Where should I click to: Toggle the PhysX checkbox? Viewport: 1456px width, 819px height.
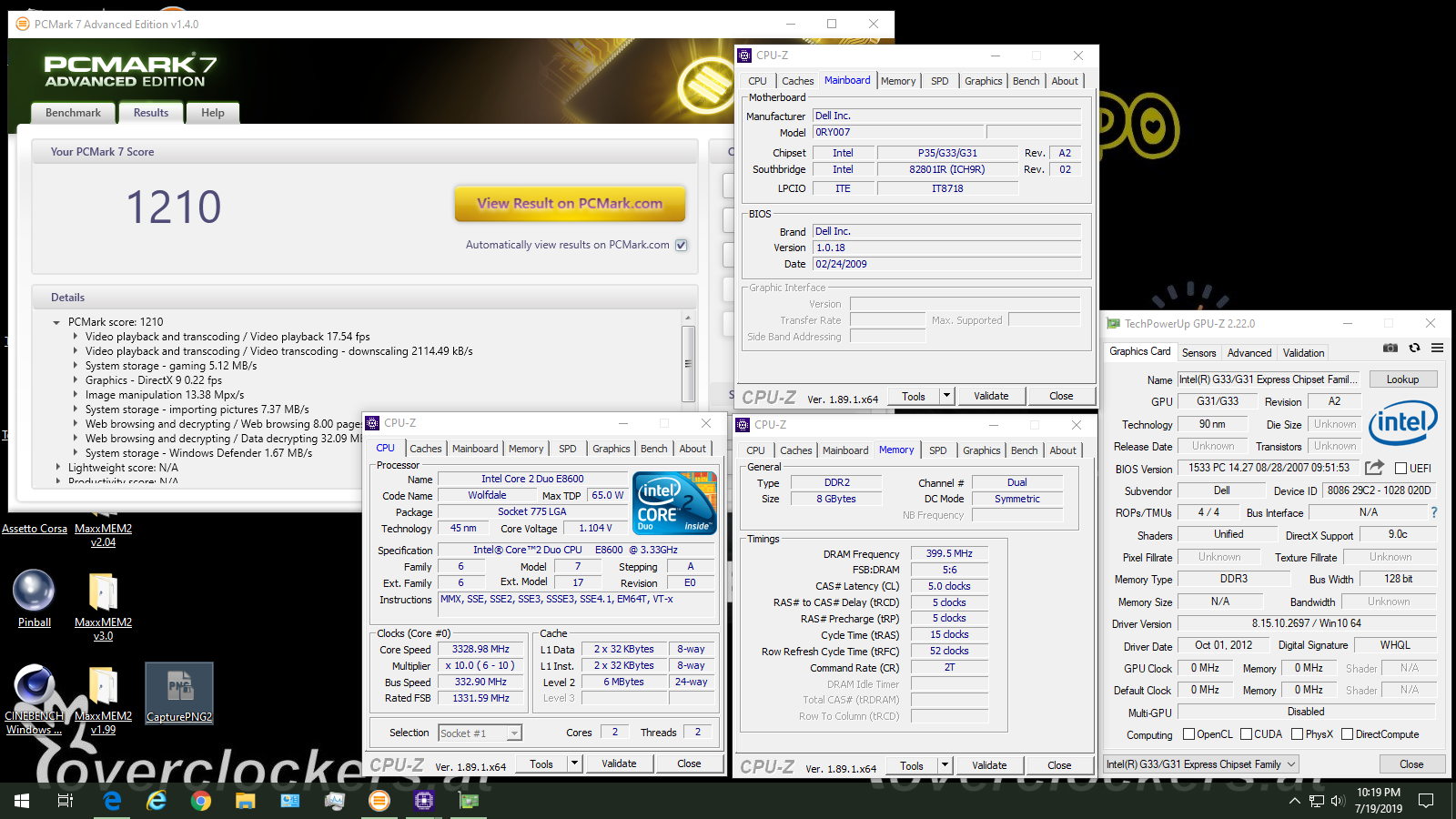tap(1297, 734)
